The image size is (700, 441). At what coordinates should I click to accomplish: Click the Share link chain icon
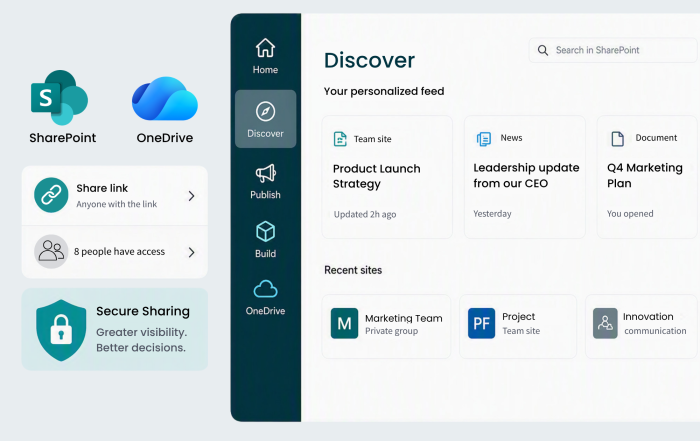coord(51,195)
